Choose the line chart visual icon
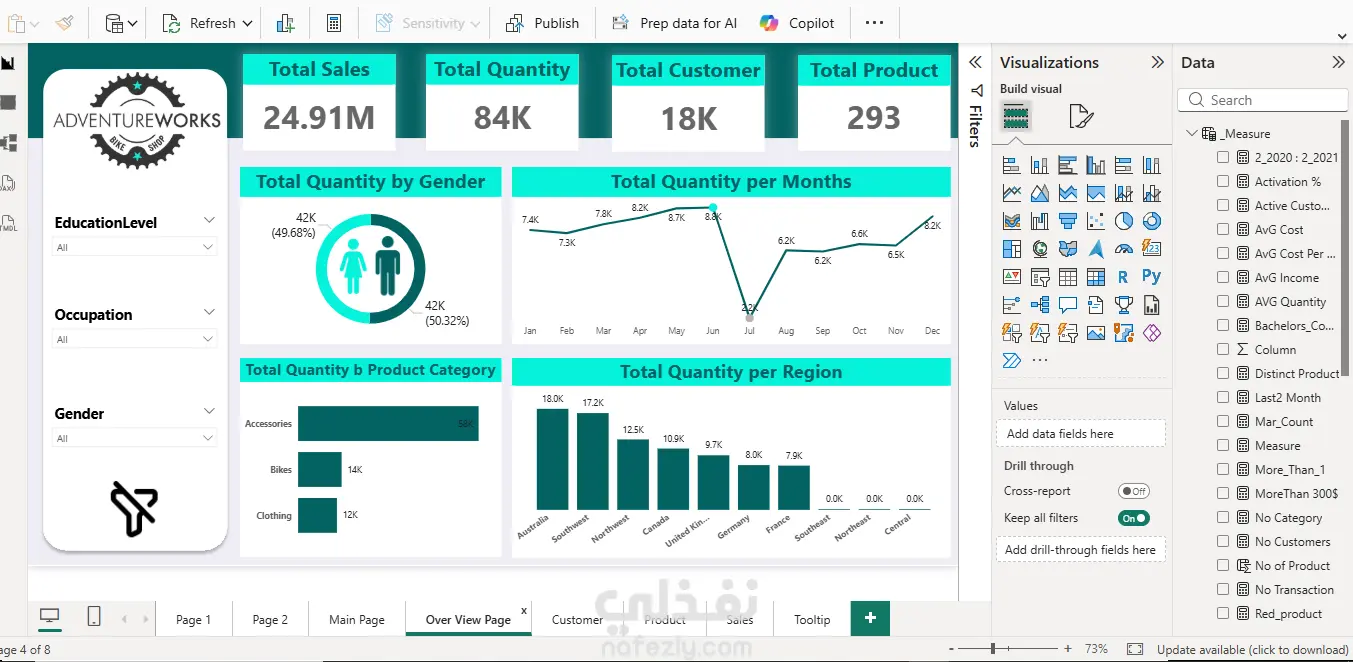 [1011, 194]
